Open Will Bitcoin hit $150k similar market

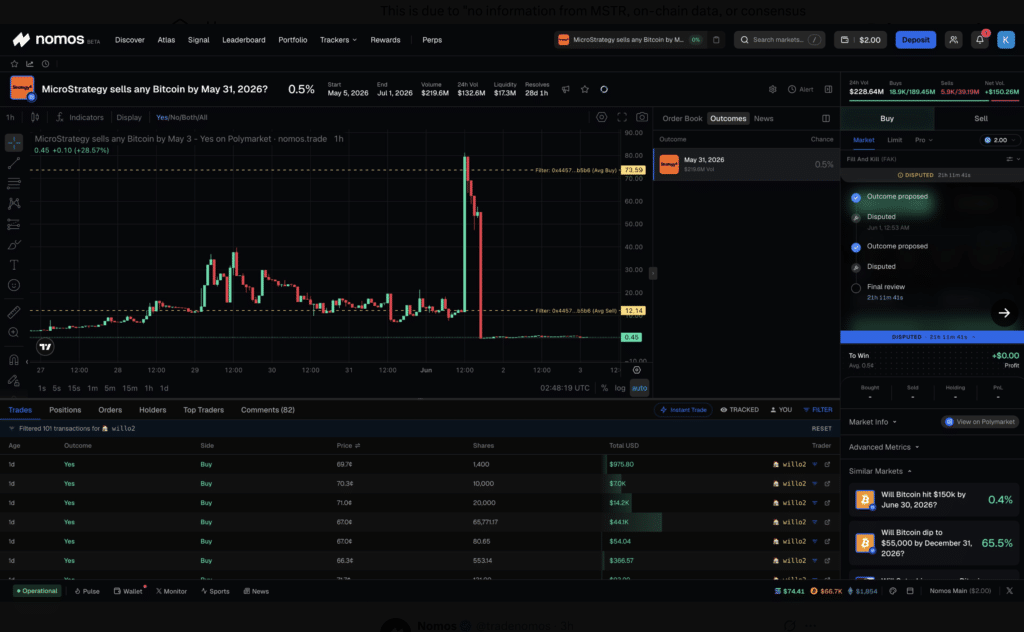click(x=933, y=500)
